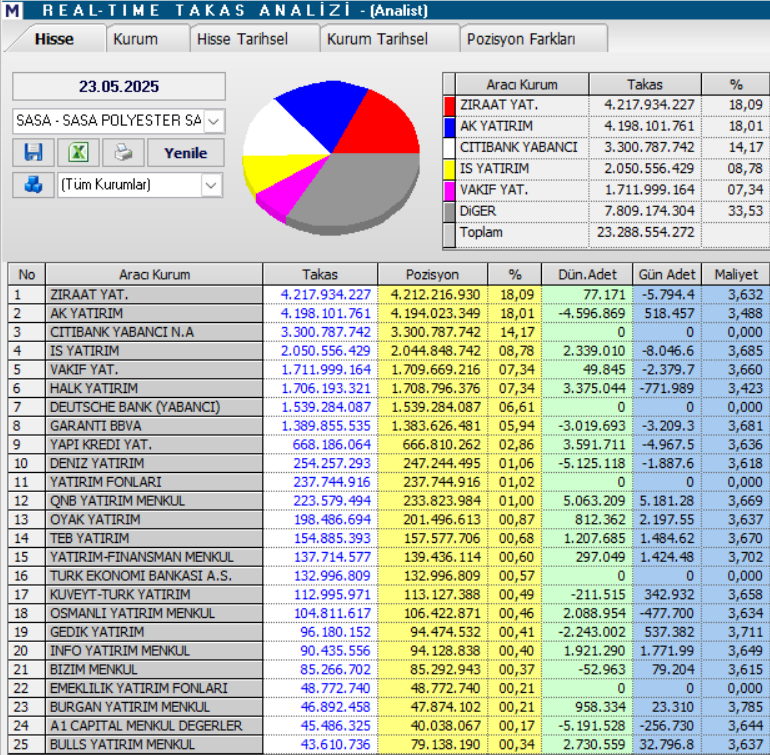Click Aracı Kurum header in summary table
770x755 pixels.
click(x=522, y=84)
